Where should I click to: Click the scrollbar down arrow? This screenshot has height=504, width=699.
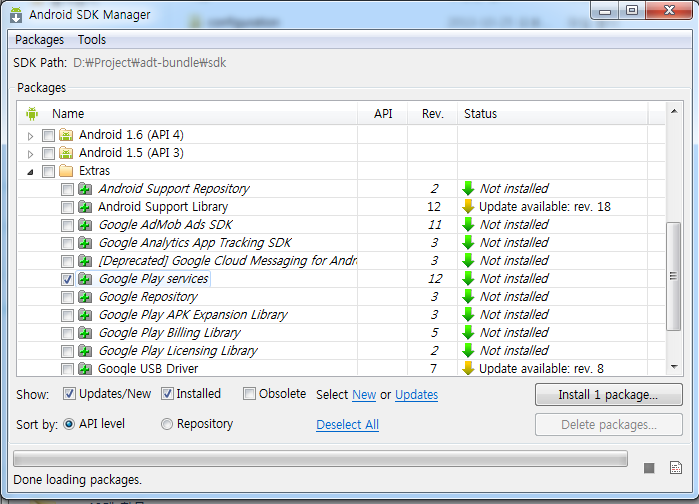click(x=674, y=367)
